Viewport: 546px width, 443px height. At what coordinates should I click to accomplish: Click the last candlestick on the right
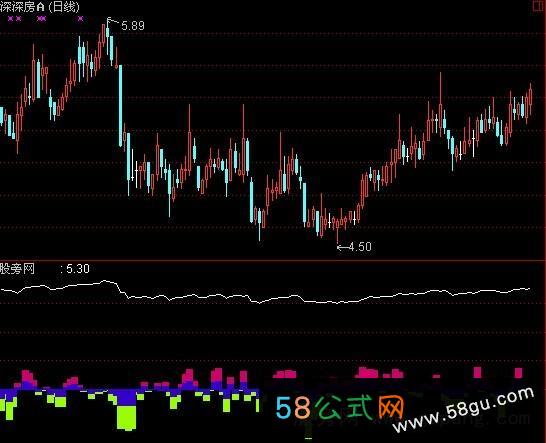(530, 99)
